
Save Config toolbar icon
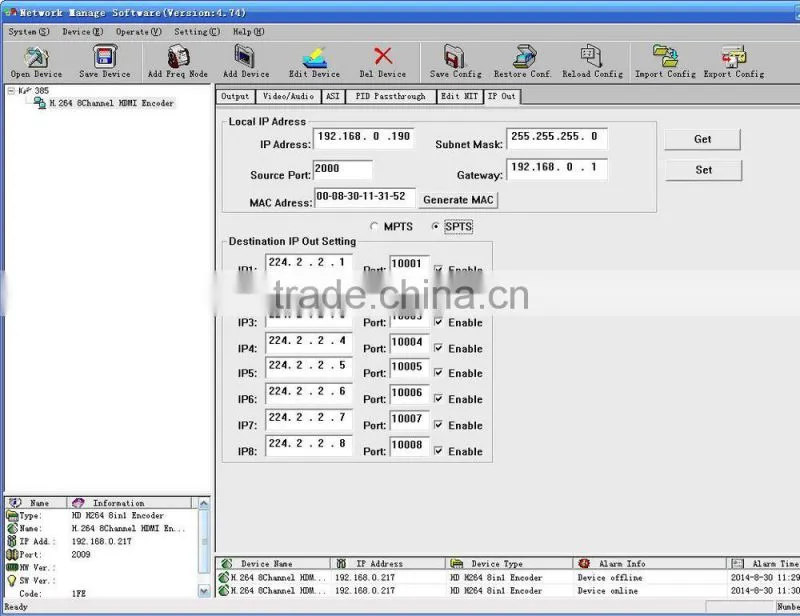point(456,62)
